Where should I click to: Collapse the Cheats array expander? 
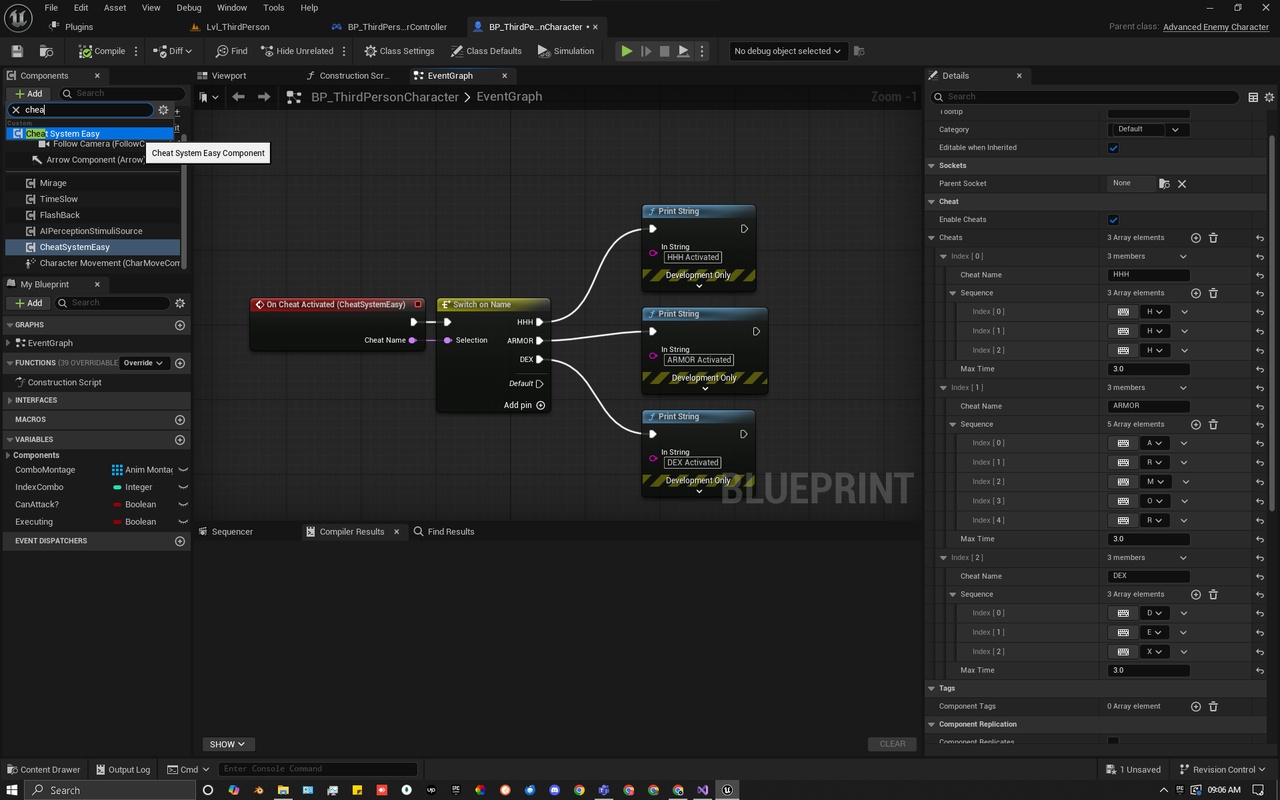click(x=932, y=238)
